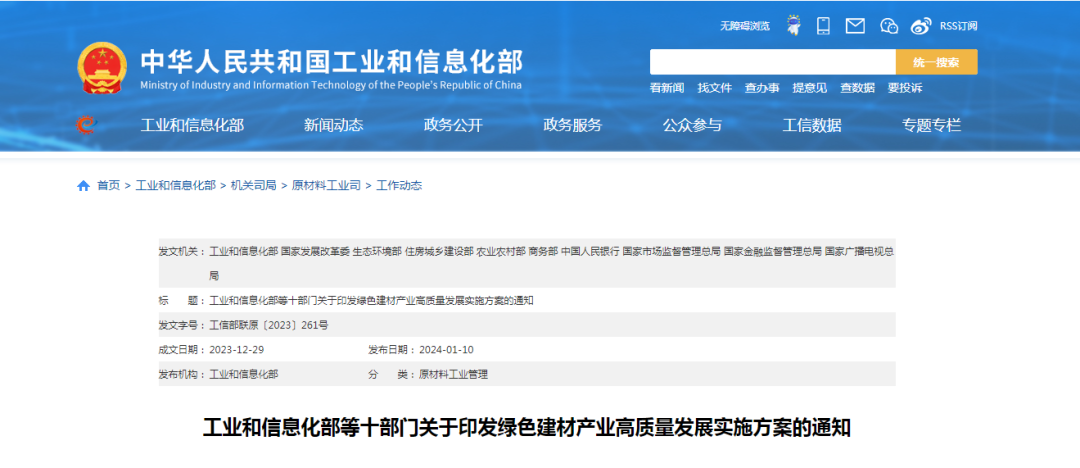Click 分类 value 原材料工业管理
Screen dimensions: 1080x468
point(453,374)
